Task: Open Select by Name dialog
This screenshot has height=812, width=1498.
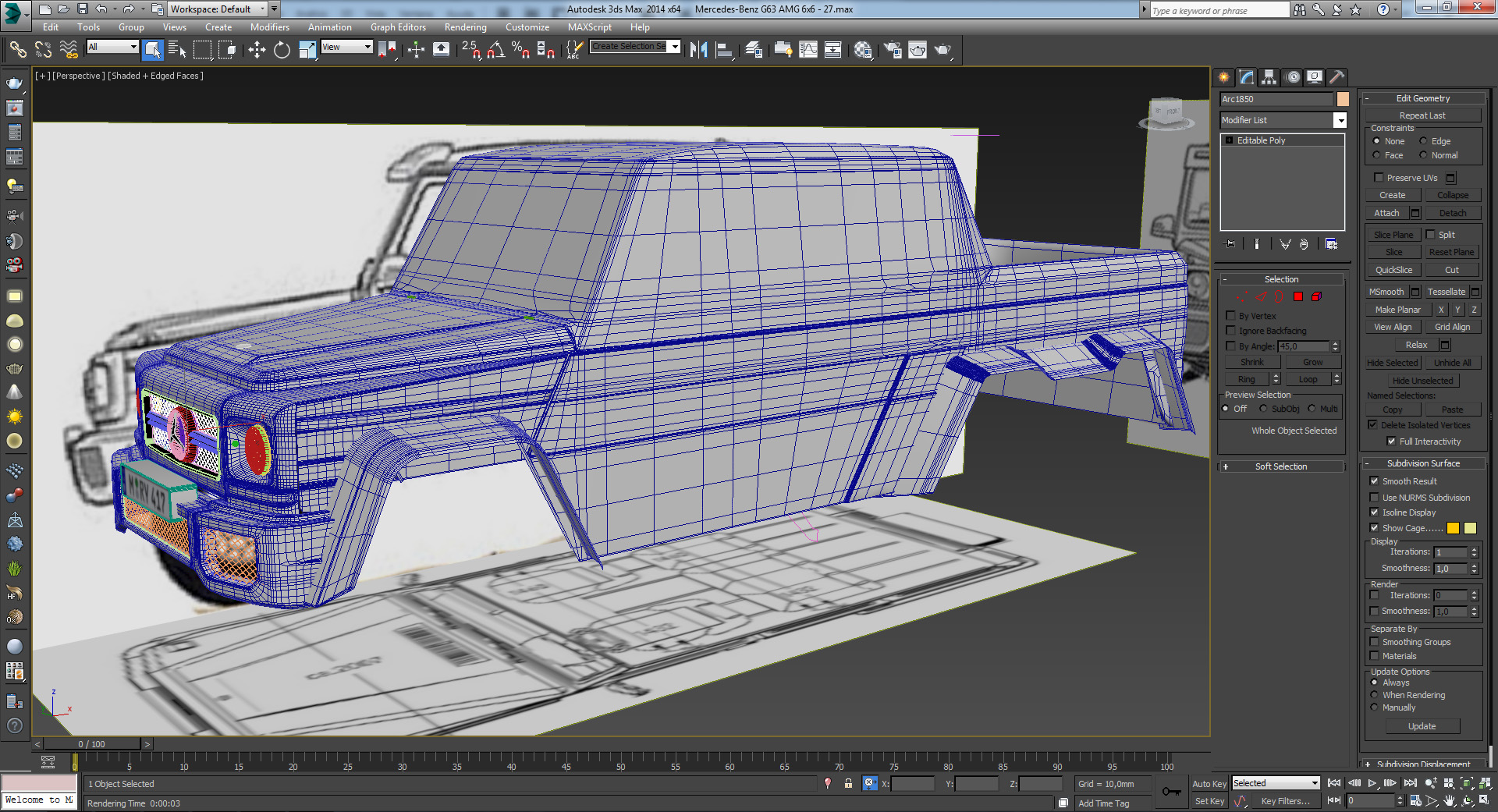Action: point(177,50)
